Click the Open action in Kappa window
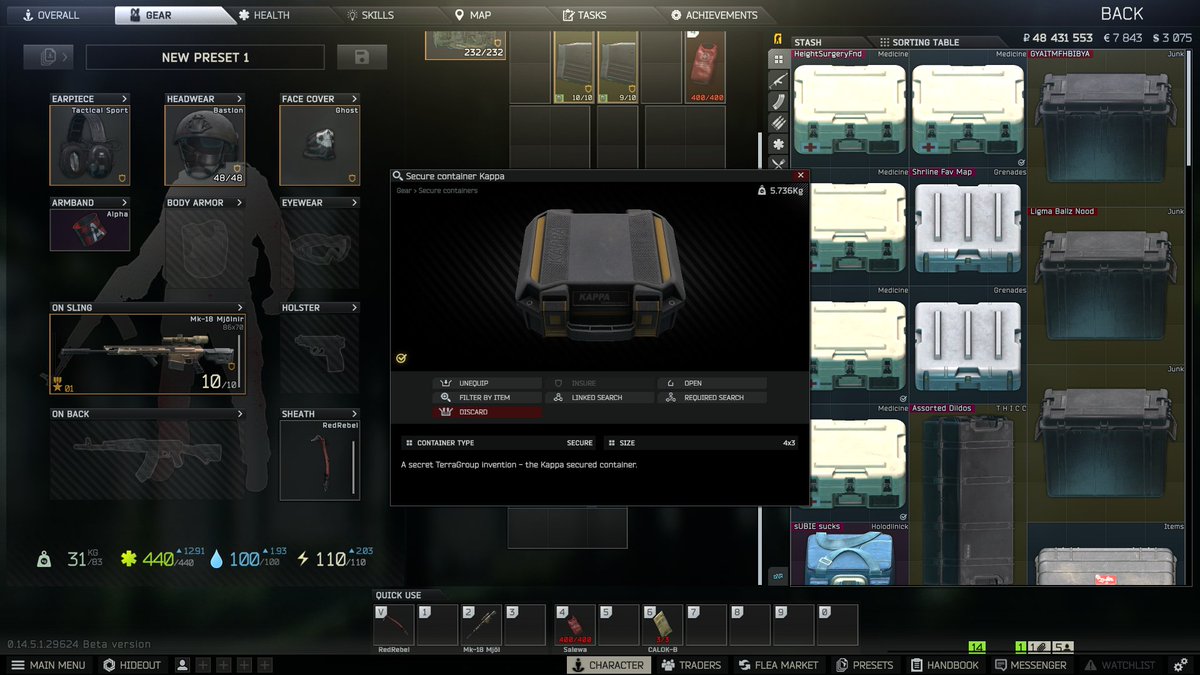The image size is (1200, 675). (712, 383)
